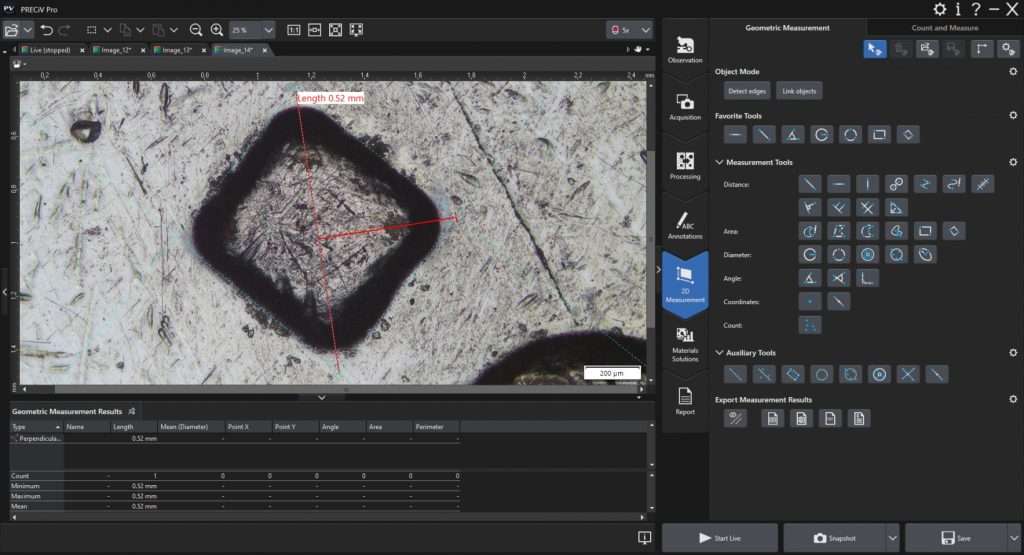Toggle the Link objects mode
The width and height of the screenshot is (1024, 555).
pos(799,91)
